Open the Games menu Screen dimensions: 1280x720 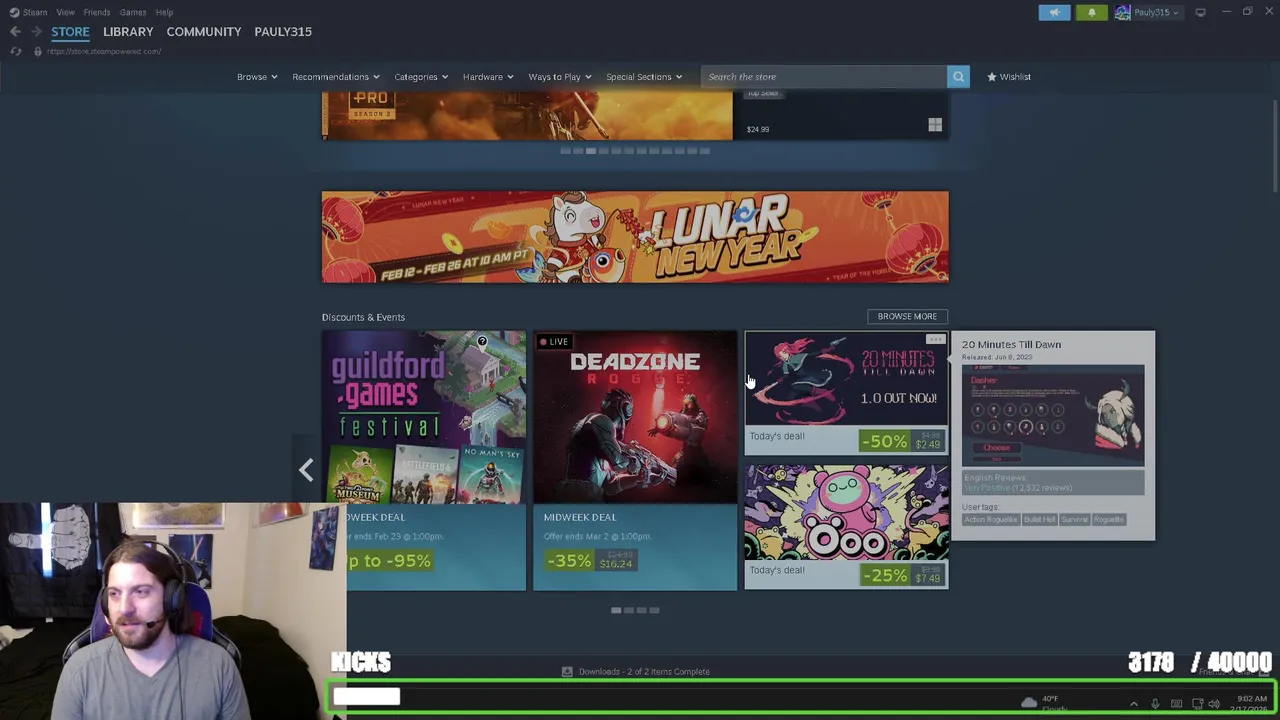133,12
